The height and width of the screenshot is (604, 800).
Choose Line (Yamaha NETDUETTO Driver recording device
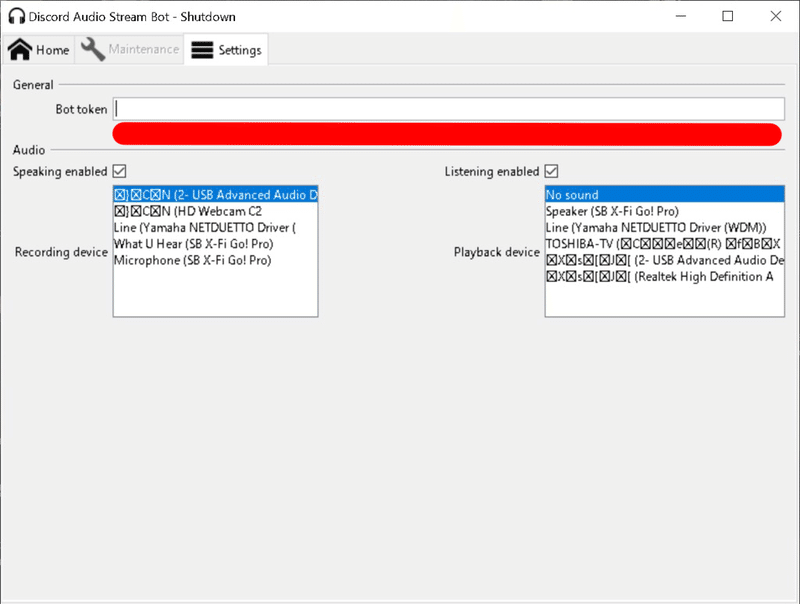click(x=215, y=228)
